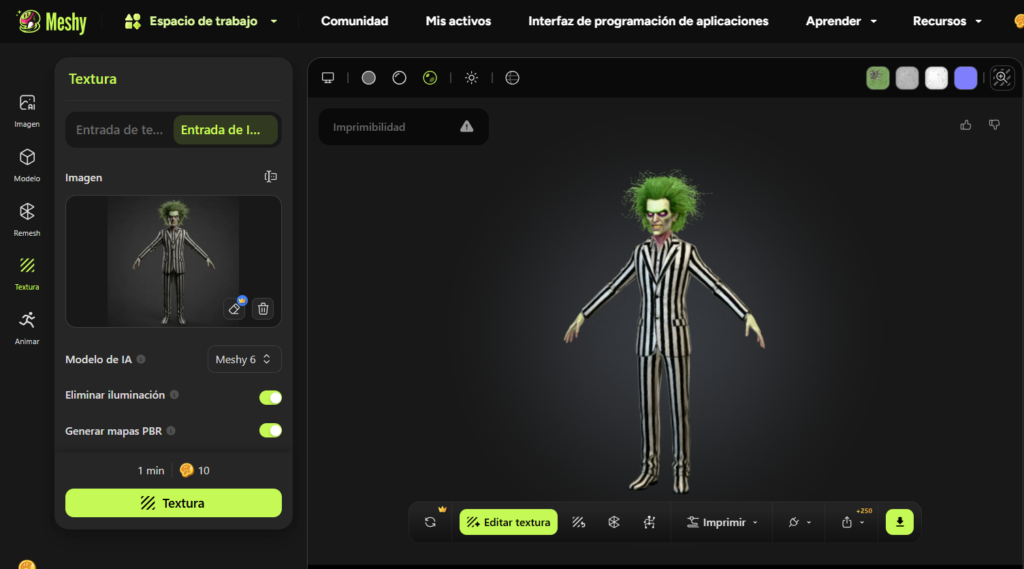Click the image compare icon beside Imagen

pyautogui.click(x=270, y=177)
